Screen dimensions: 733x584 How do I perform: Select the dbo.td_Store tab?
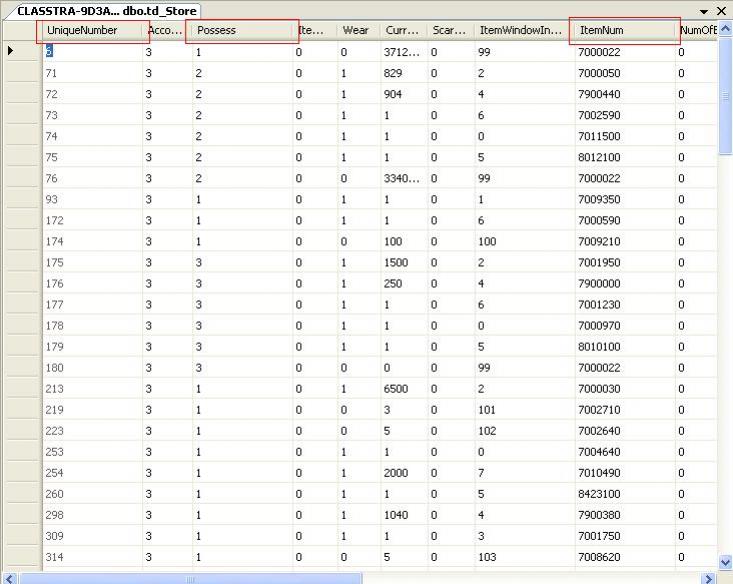point(100,10)
